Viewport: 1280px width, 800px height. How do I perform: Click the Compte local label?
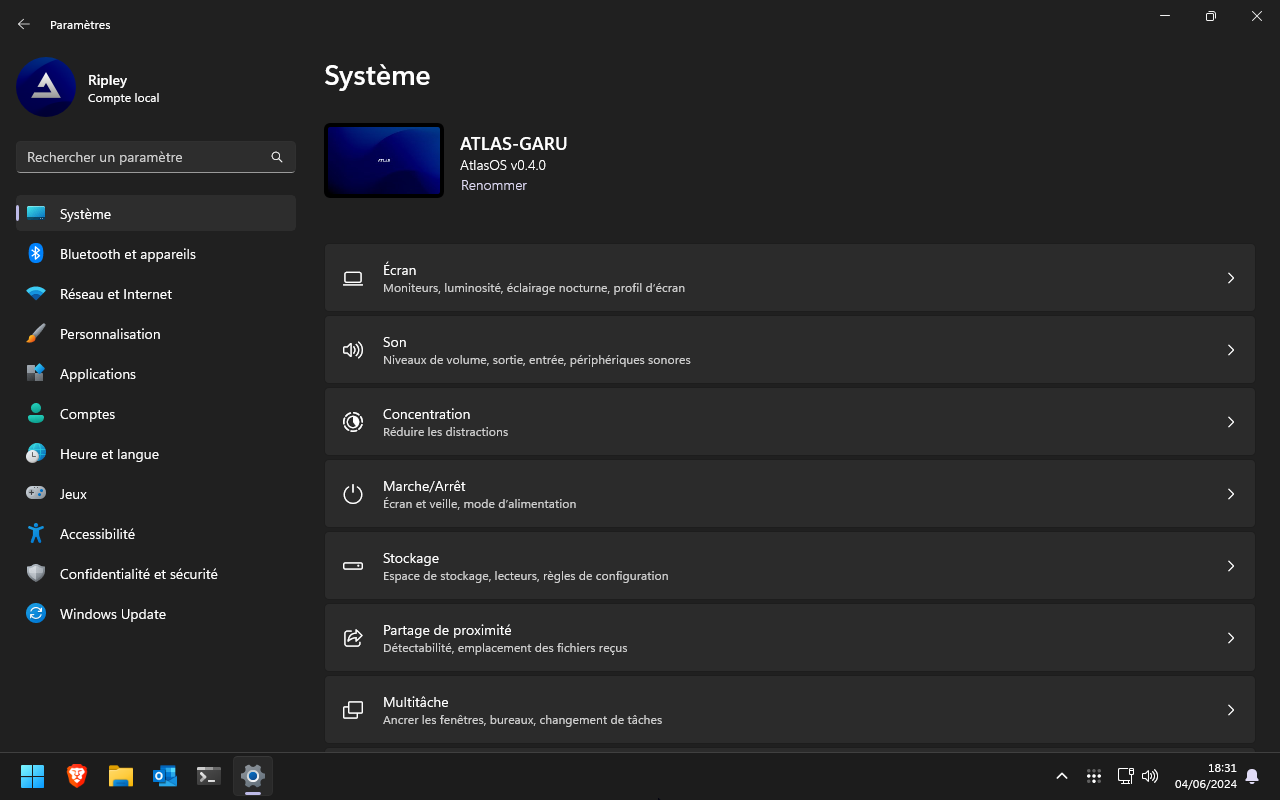tap(124, 98)
